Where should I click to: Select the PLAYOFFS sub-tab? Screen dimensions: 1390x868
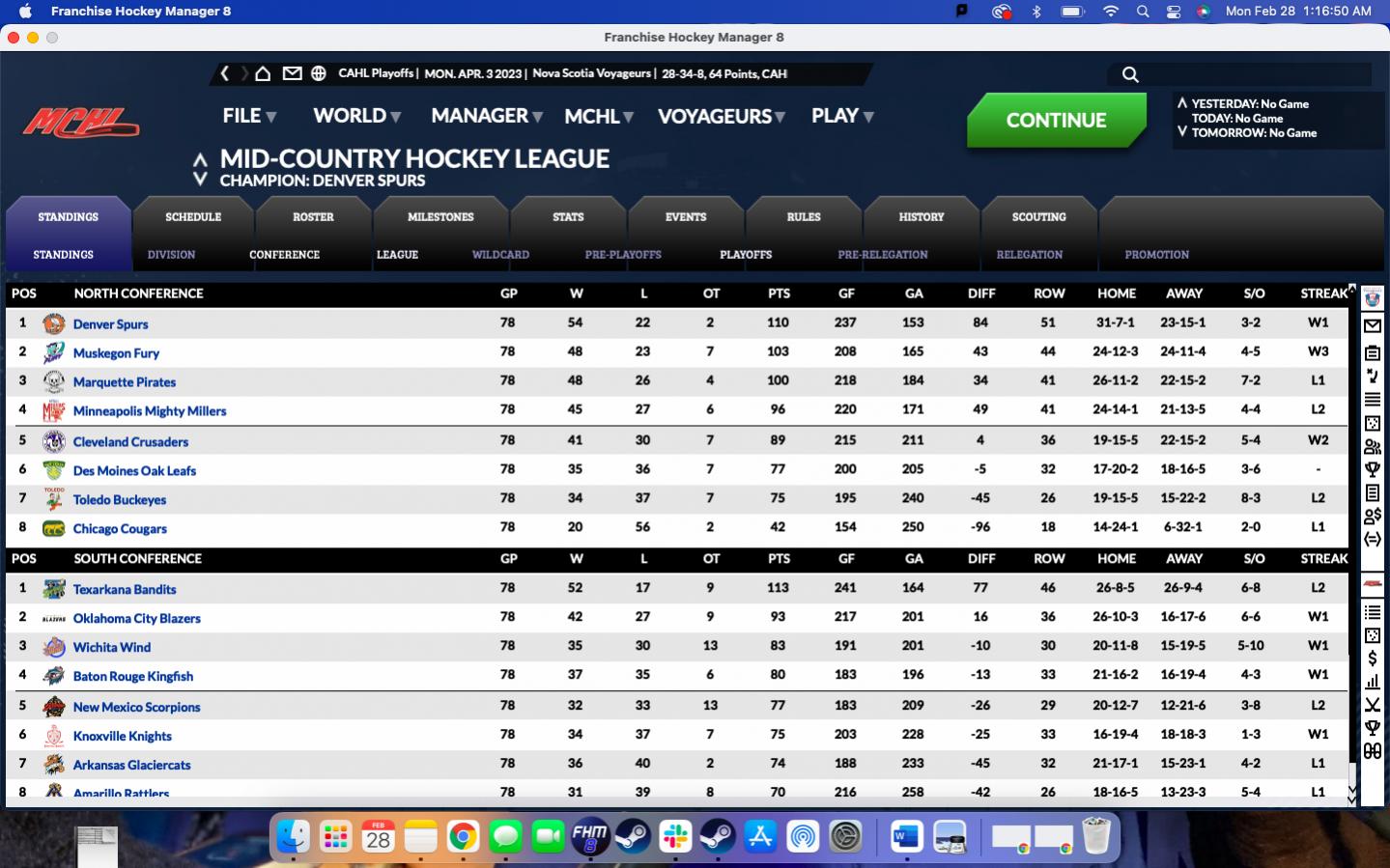click(x=745, y=255)
